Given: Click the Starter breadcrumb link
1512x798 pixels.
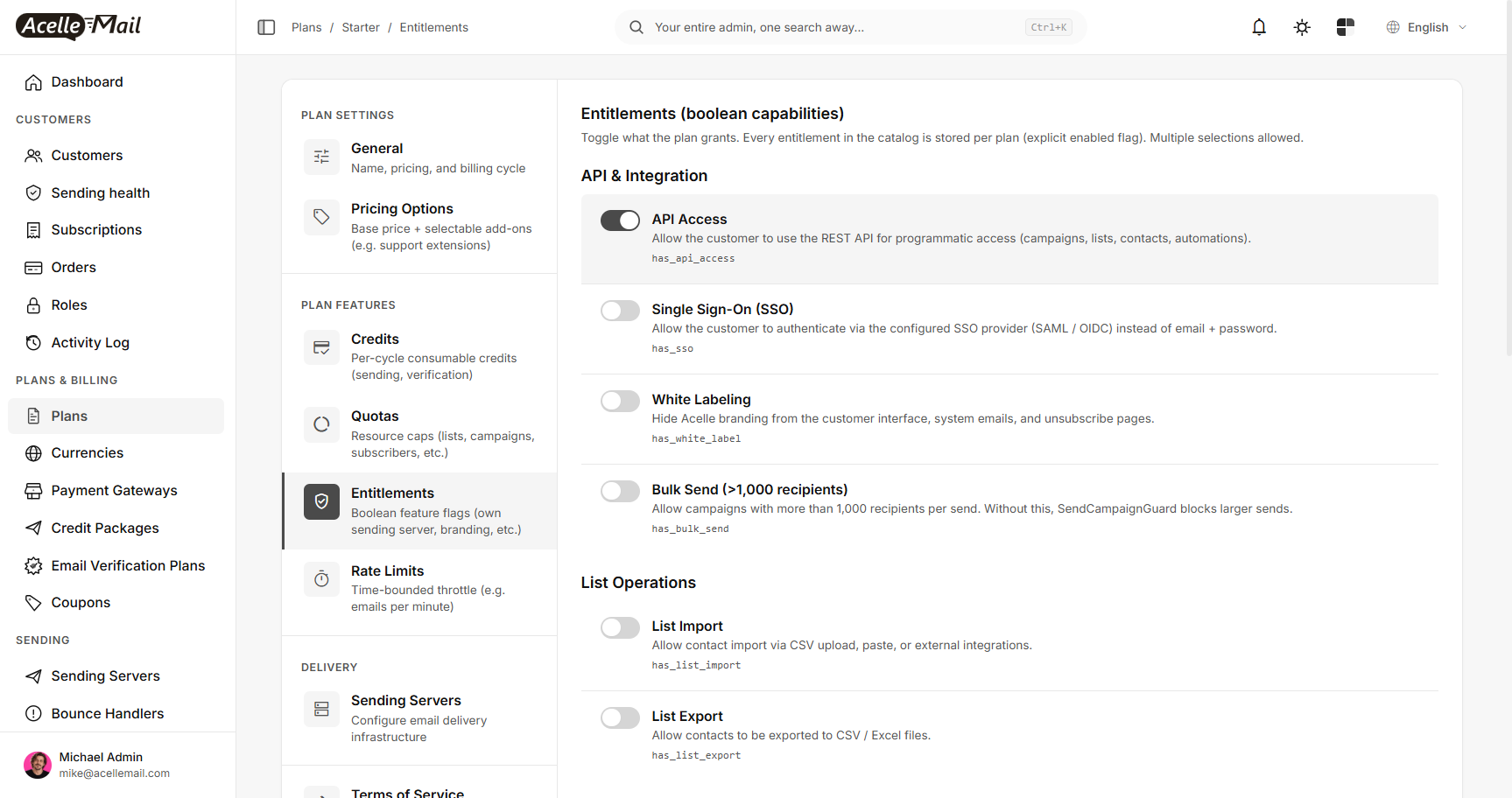Looking at the screenshot, I should (361, 27).
